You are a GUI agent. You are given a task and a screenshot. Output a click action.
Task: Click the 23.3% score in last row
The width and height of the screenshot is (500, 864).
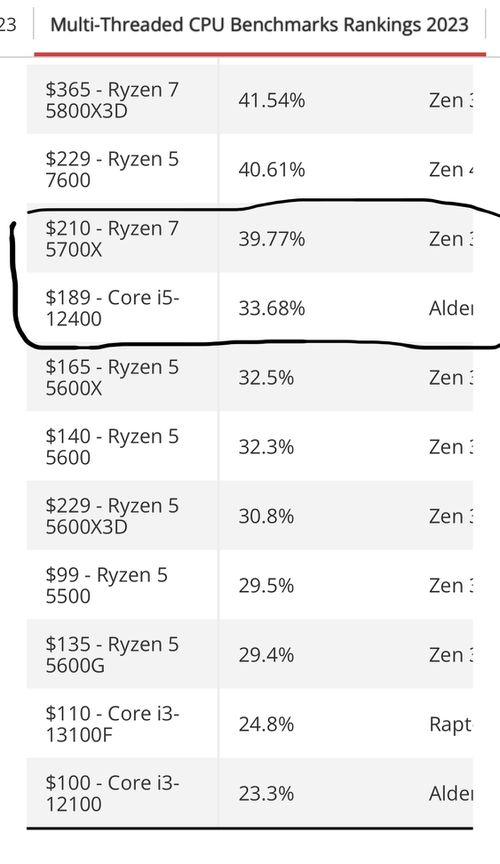point(266,793)
